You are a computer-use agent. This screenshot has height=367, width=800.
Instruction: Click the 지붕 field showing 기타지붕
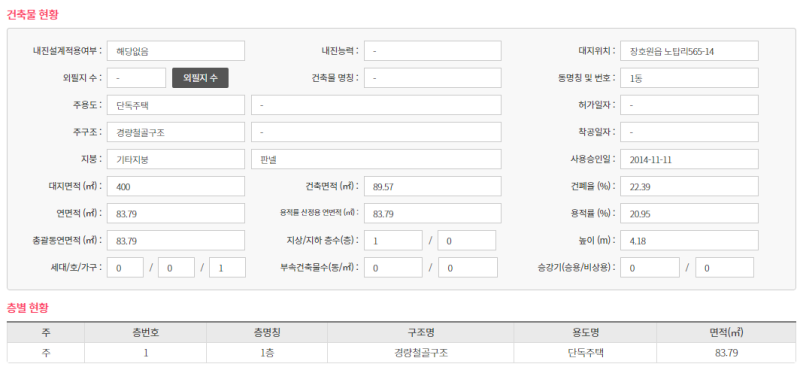click(x=176, y=159)
